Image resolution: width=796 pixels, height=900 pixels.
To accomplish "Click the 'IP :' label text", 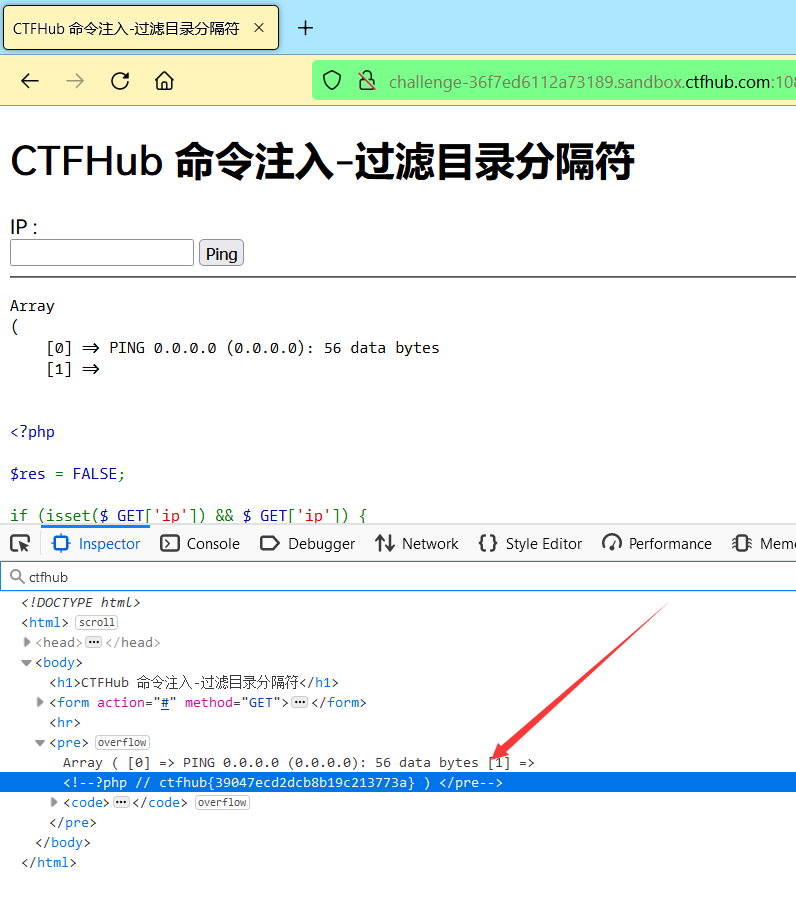I will [x=24, y=227].
